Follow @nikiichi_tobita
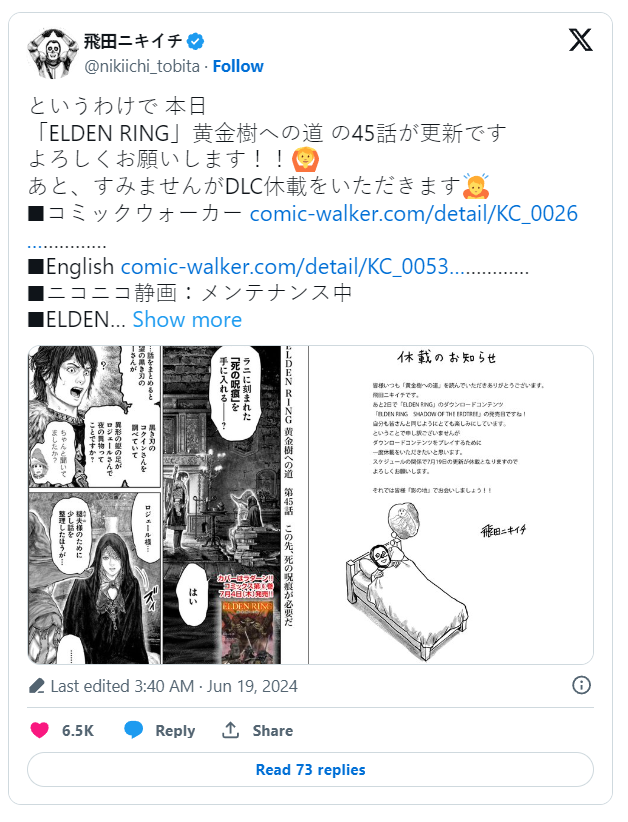The height and width of the screenshot is (822, 628). [238, 67]
